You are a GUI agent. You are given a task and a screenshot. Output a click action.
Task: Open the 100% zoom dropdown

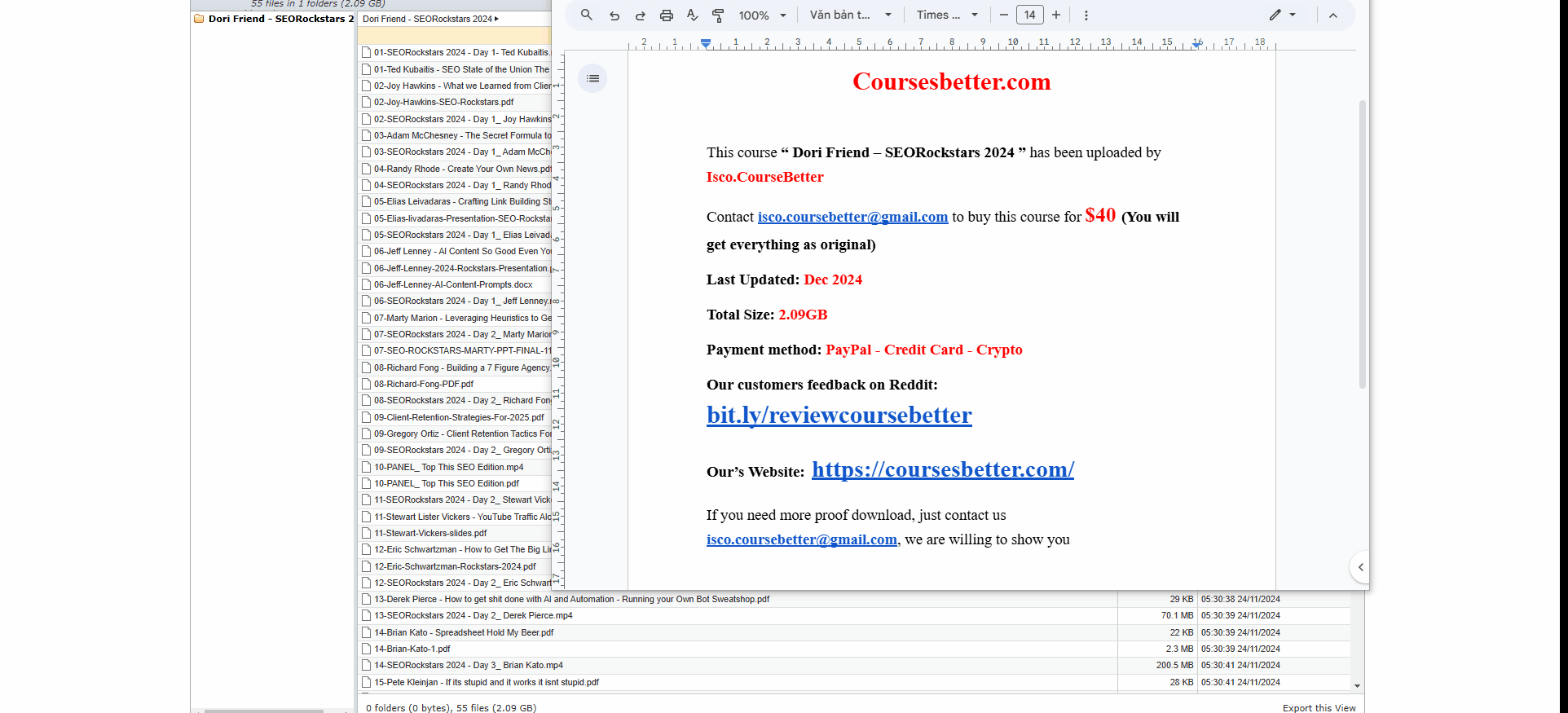point(763,15)
